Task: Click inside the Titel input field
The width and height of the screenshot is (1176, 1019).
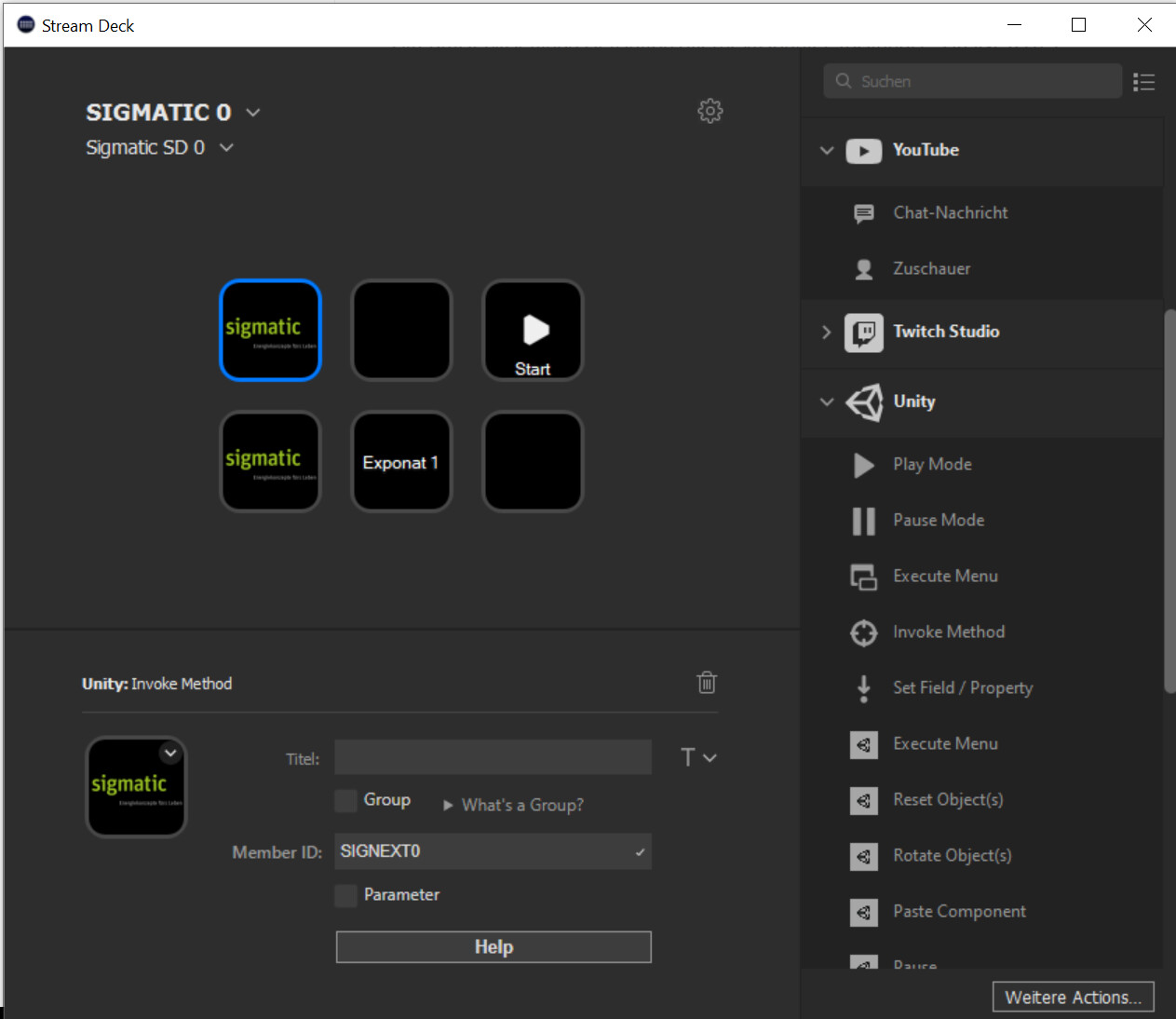Action: (493, 757)
